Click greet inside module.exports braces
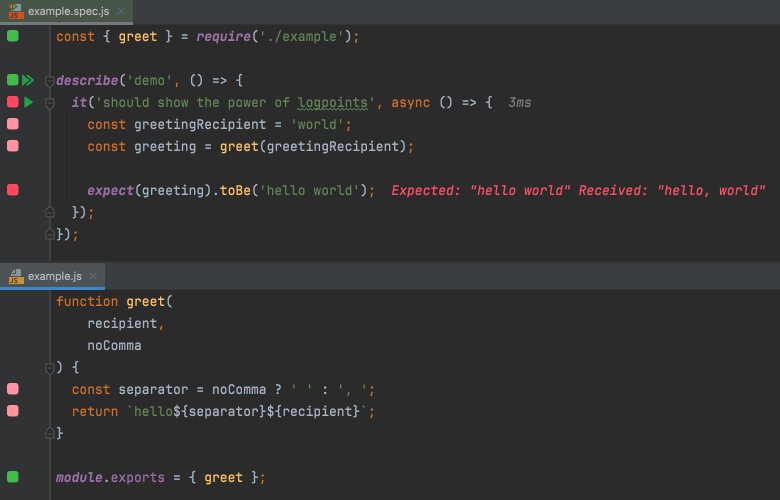The height and width of the screenshot is (500, 780). pos(223,478)
